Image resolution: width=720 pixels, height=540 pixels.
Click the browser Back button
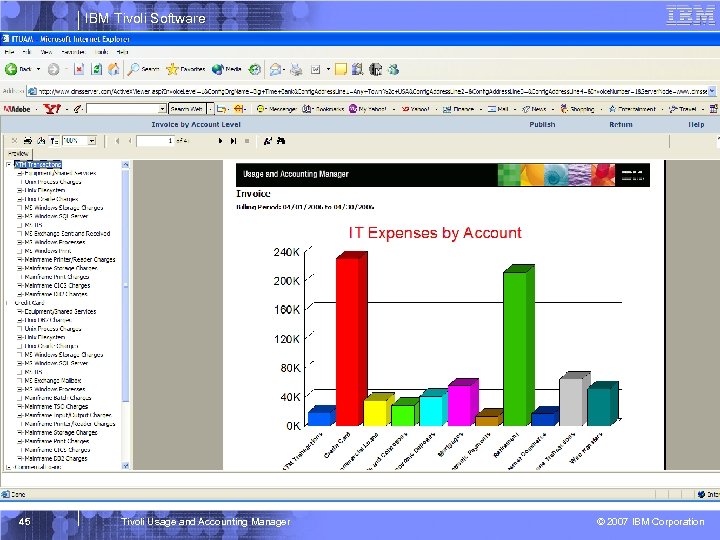coord(17,69)
